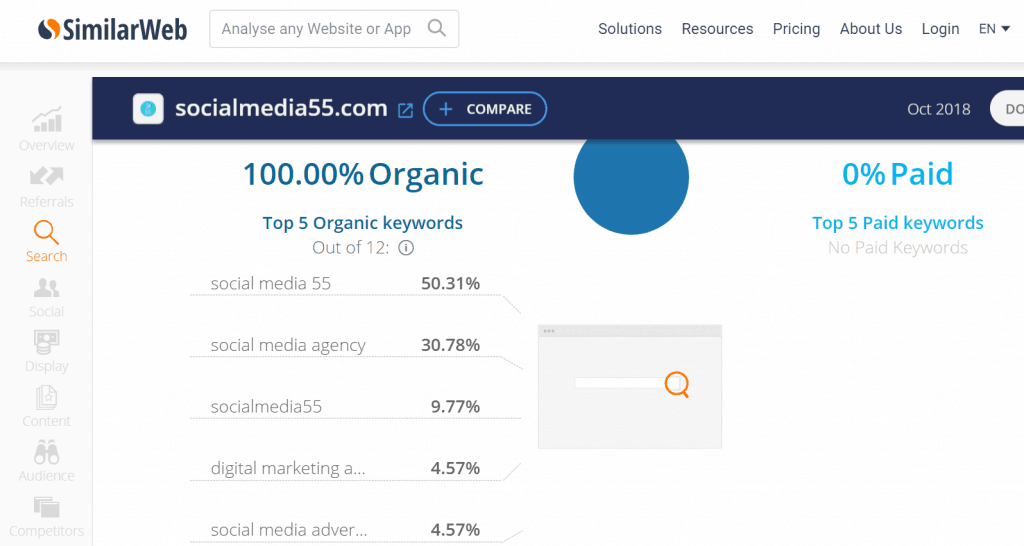Select Top 5 Organic keywords heading
Screen dimensions: 1024x546
click(362, 223)
